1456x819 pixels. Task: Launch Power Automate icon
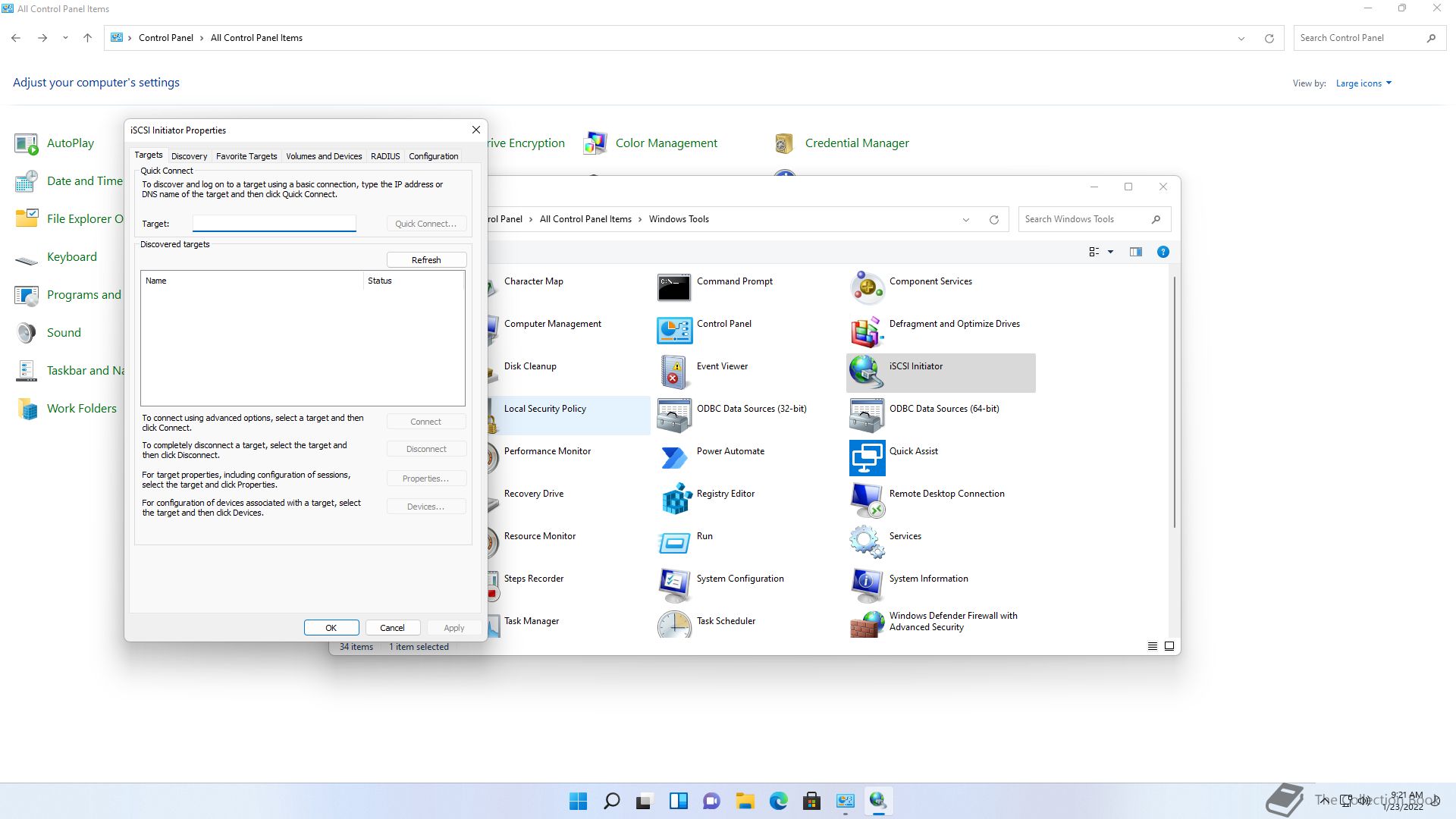click(674, 457)
